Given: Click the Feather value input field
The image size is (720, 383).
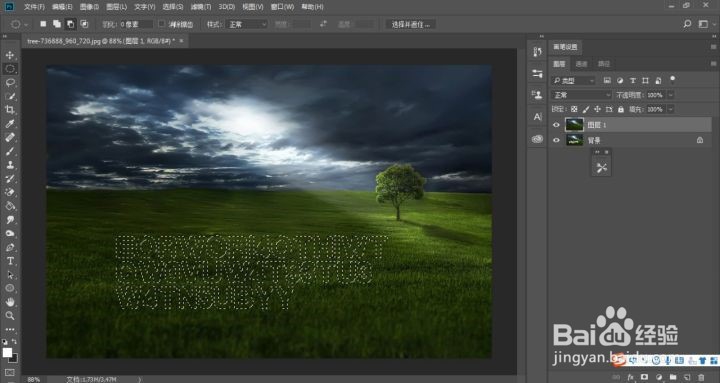Looking at the screenshot, I should tap(136, 24).
